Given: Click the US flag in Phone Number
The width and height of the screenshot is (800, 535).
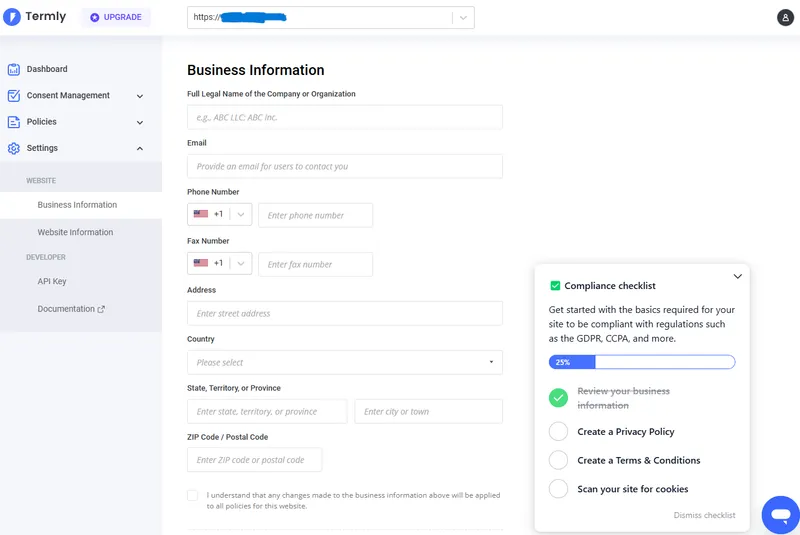Looking at the screenshot, I should click(201, 214).
